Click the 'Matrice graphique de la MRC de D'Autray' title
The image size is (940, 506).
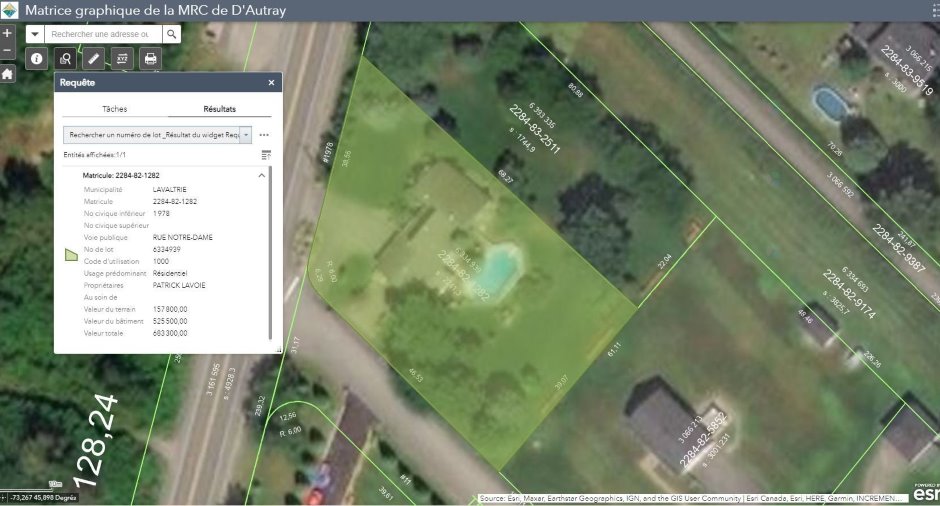155,10
